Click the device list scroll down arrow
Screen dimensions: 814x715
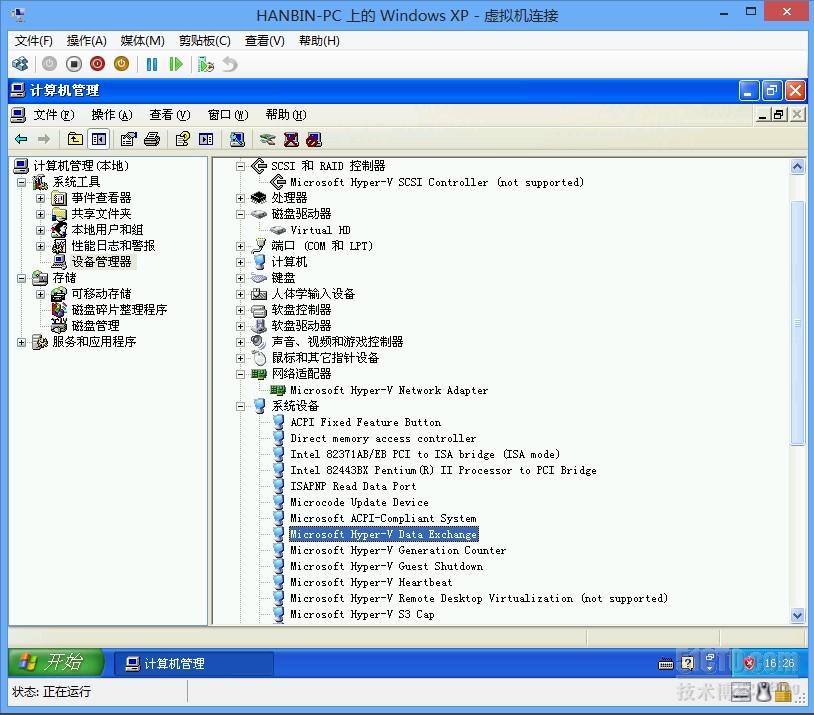pos(797,616)
